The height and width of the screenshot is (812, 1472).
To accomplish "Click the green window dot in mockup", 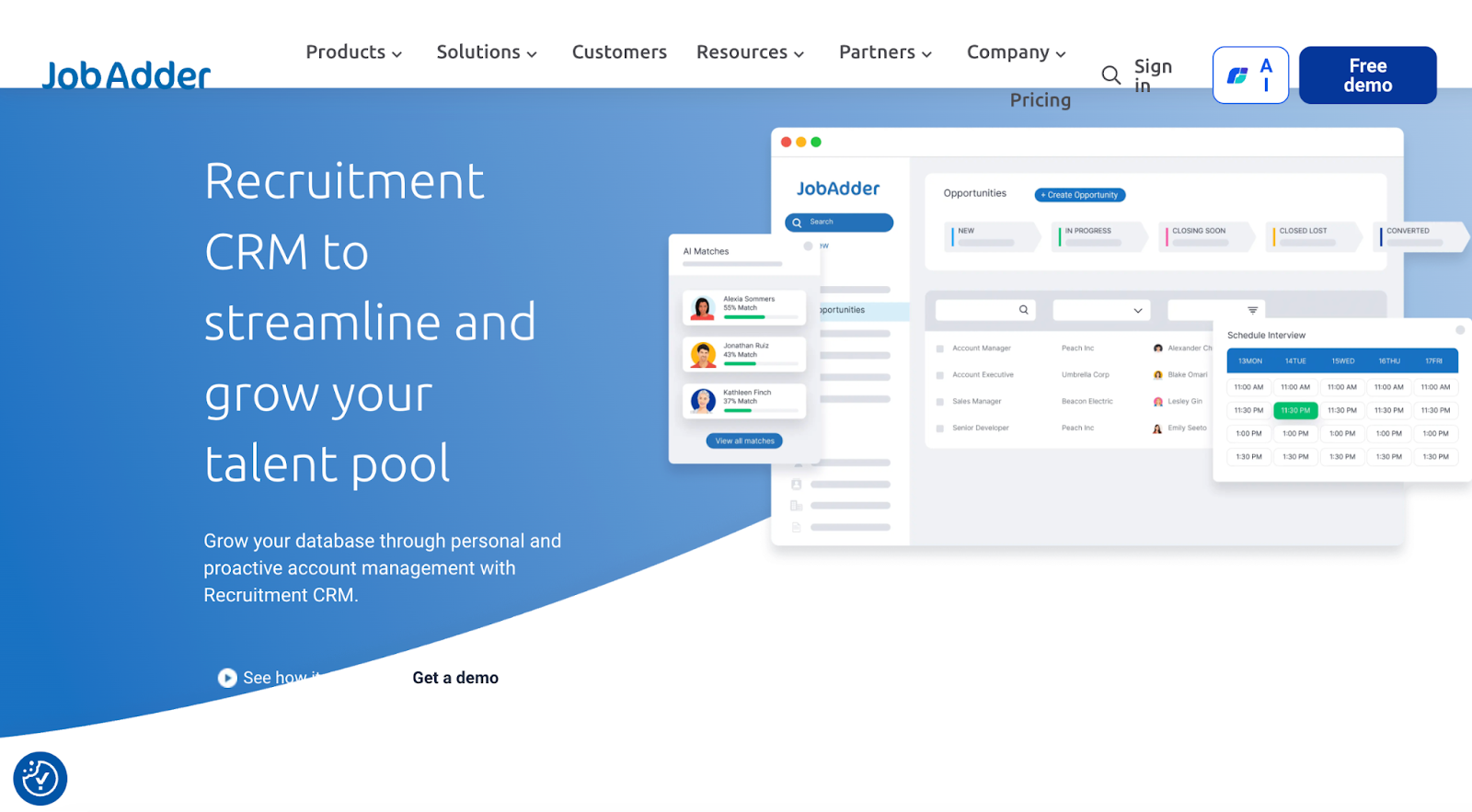I will coord(816,142).
